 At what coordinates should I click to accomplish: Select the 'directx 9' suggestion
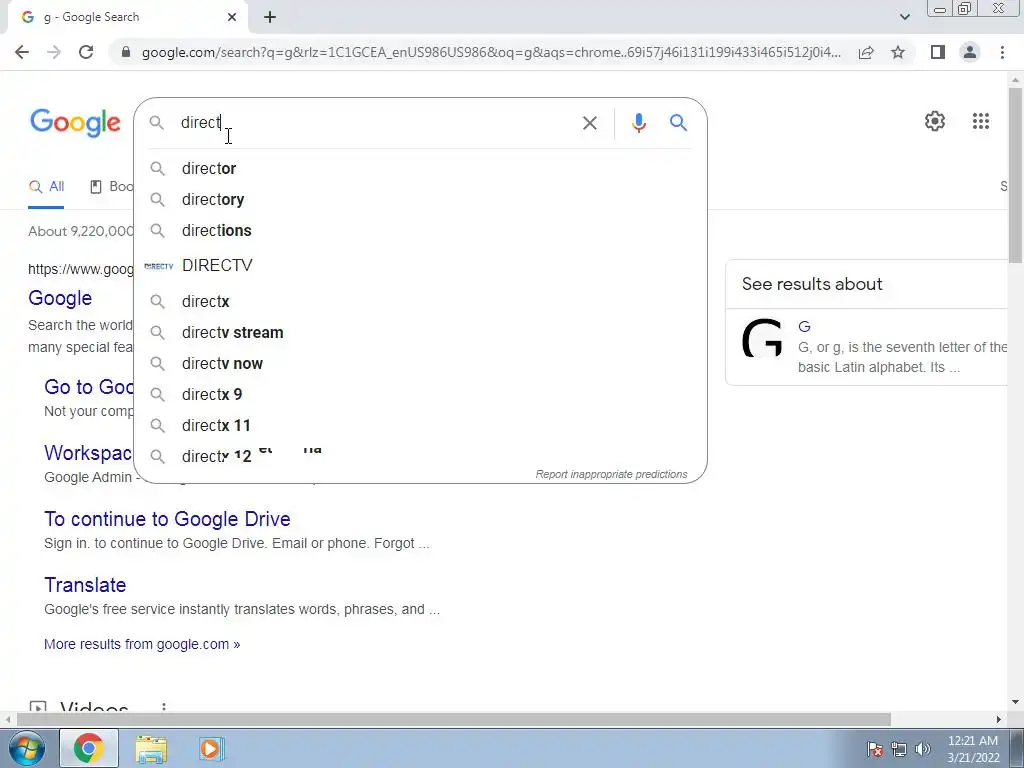click(420, 394)
